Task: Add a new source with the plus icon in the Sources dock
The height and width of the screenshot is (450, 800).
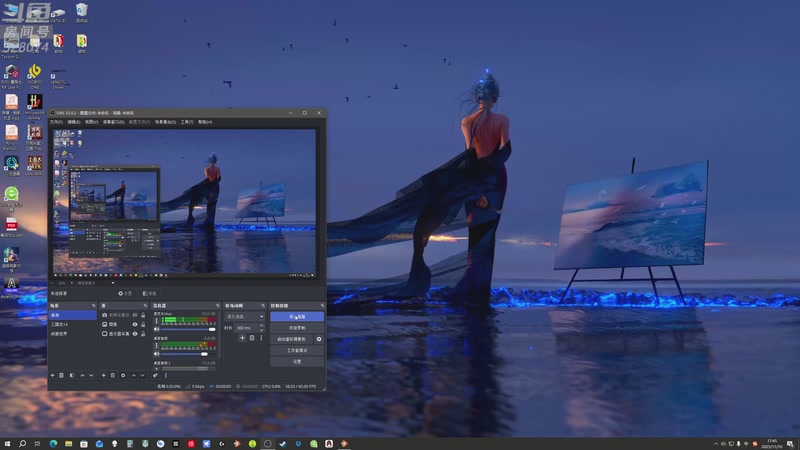Action: click(104, 376)
